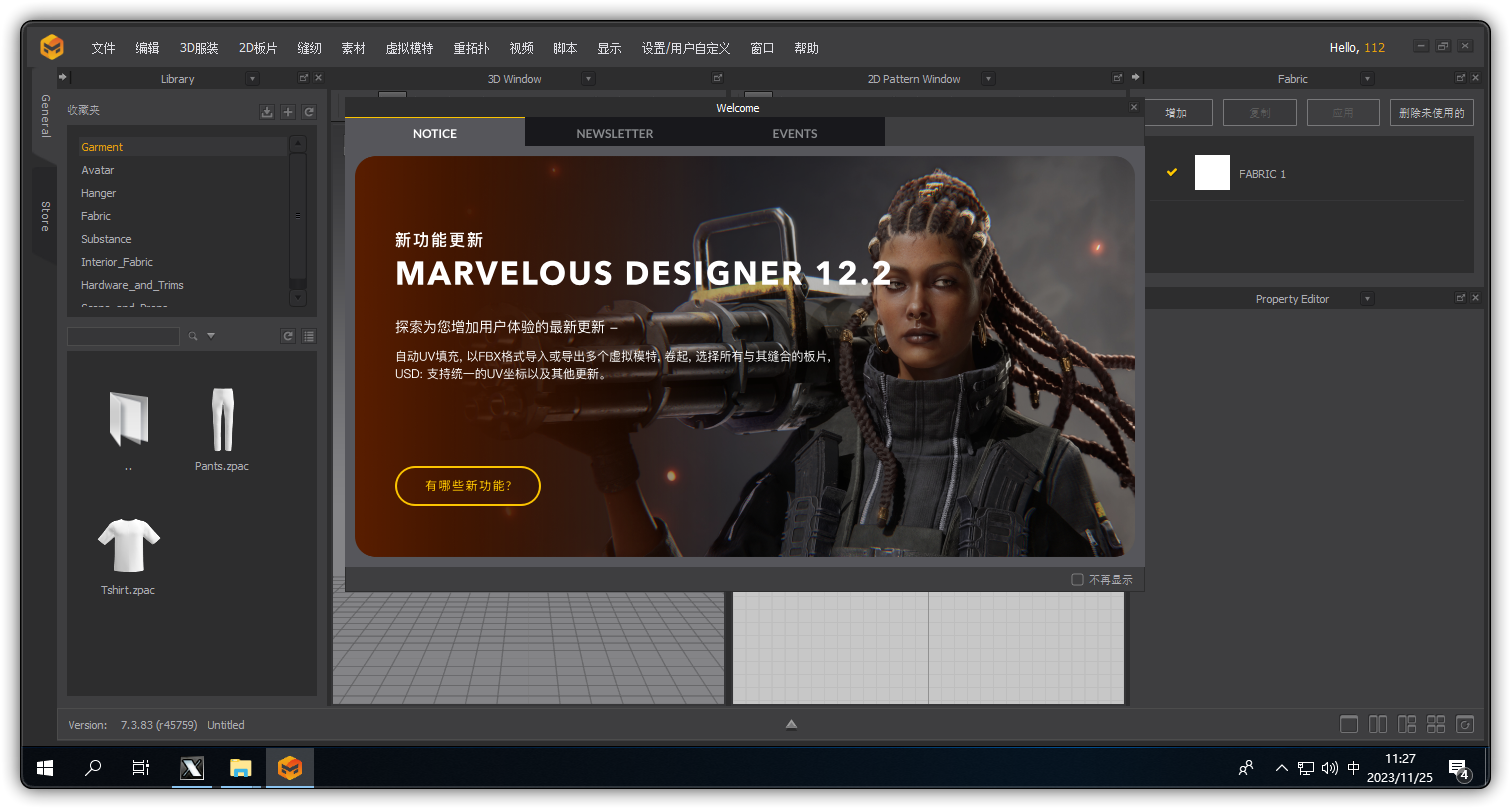Open the 3D Window dropdown menu
The height and width of the screenshot is (809, 1511).
[588, 78]
